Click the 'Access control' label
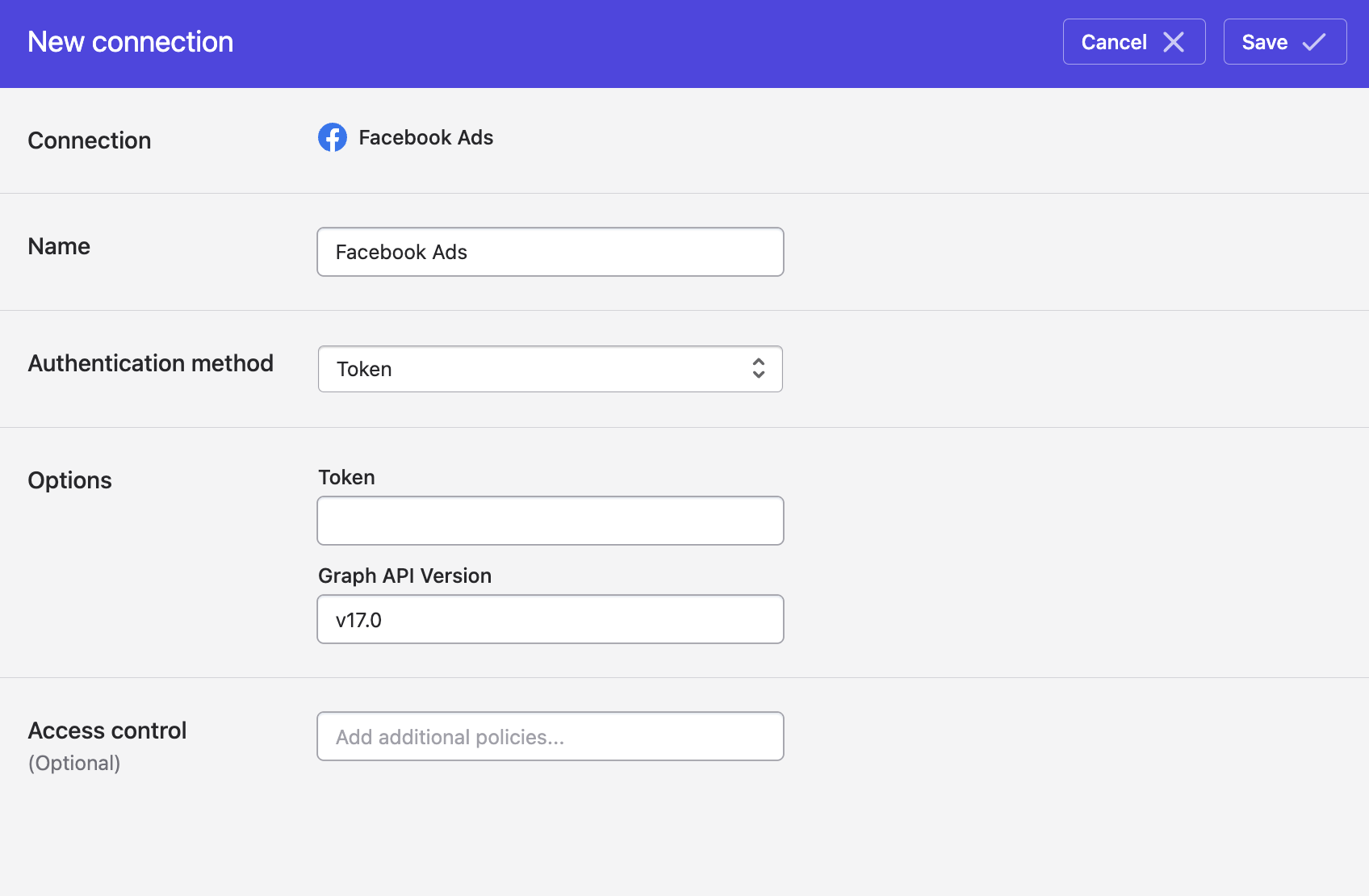Screen dimensions: 1369x896 tap(107, 731)
